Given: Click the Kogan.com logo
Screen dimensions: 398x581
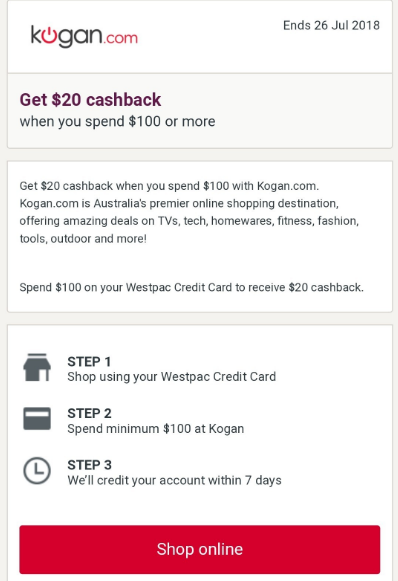Looking at the screenshot, I should coord(84,36).
